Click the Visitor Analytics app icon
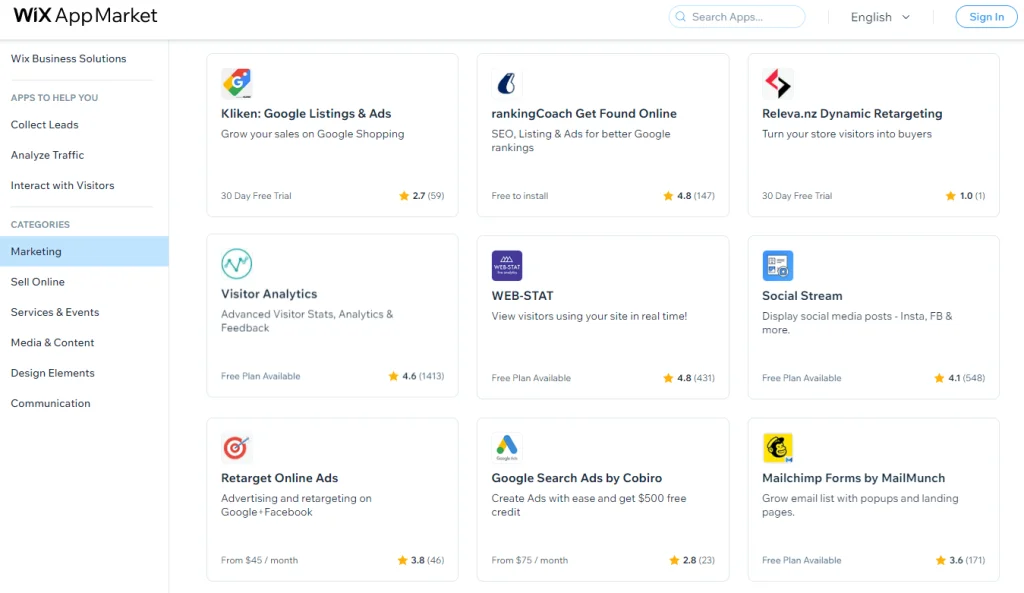The image size is (1024, 593). pyautogui.click(x=236, y=264)
